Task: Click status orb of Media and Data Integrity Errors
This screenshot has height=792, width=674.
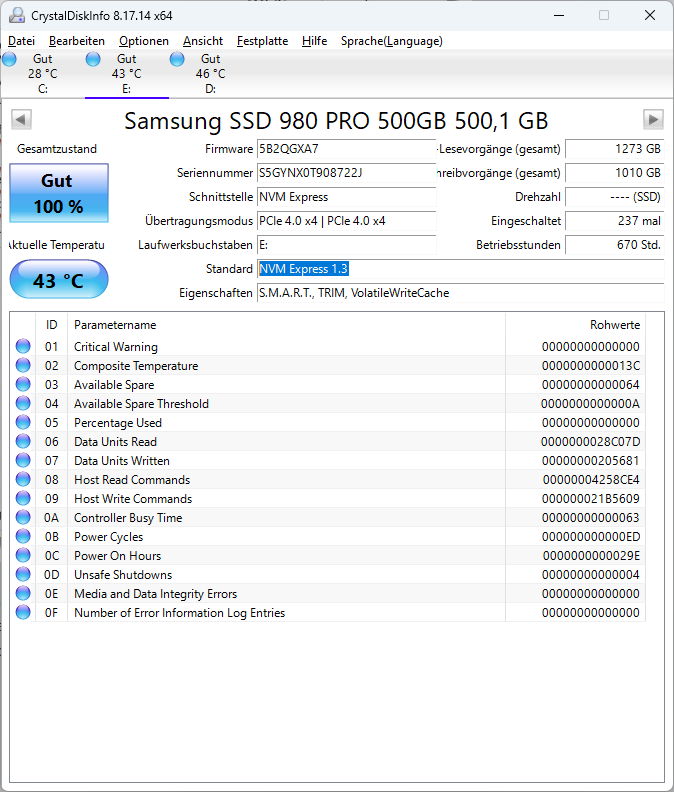Action: (x=23, y=593)
